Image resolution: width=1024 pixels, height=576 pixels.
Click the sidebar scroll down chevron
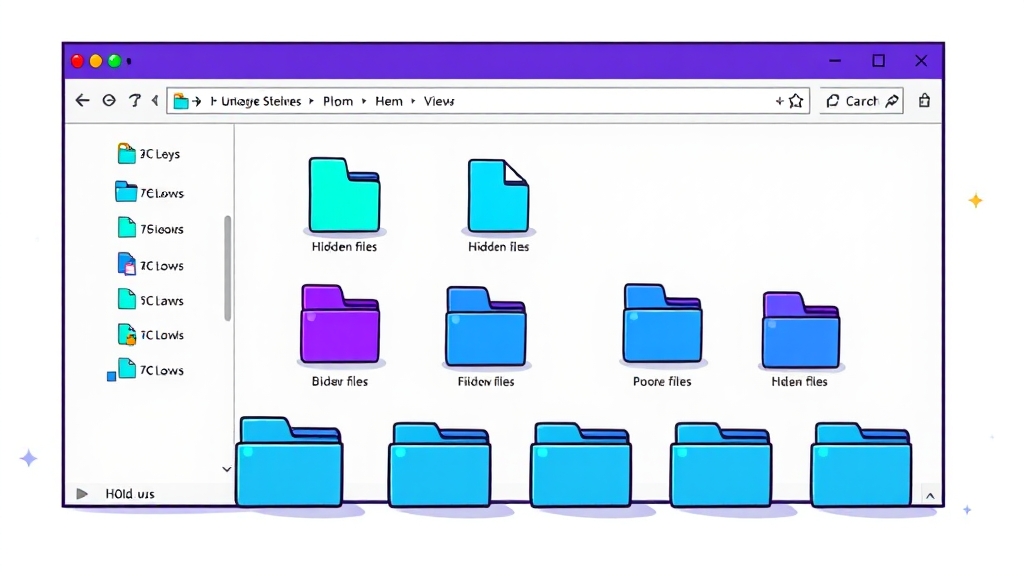click(227, 469)
